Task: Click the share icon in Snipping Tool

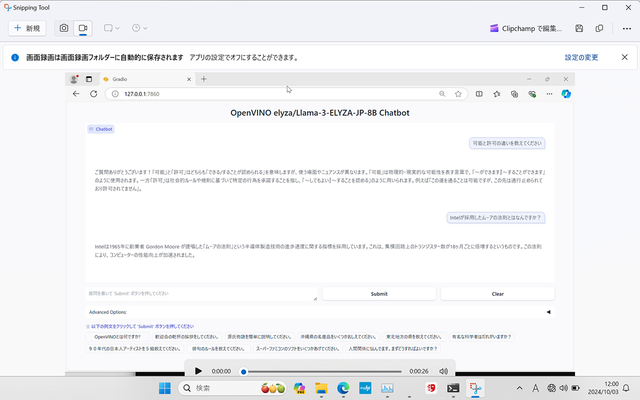Action: point(616,28)
